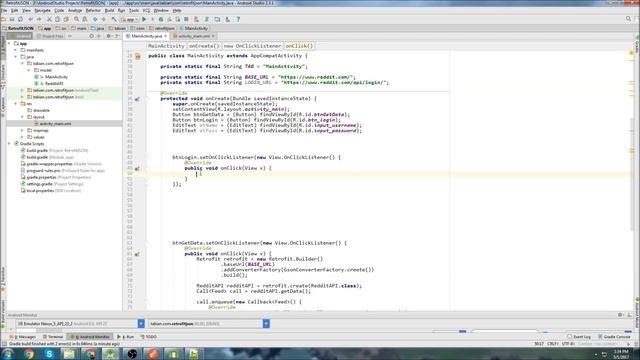Select RedditAPI in the project tree
This screenshot has width=640, height=360.
pos(54,83)
